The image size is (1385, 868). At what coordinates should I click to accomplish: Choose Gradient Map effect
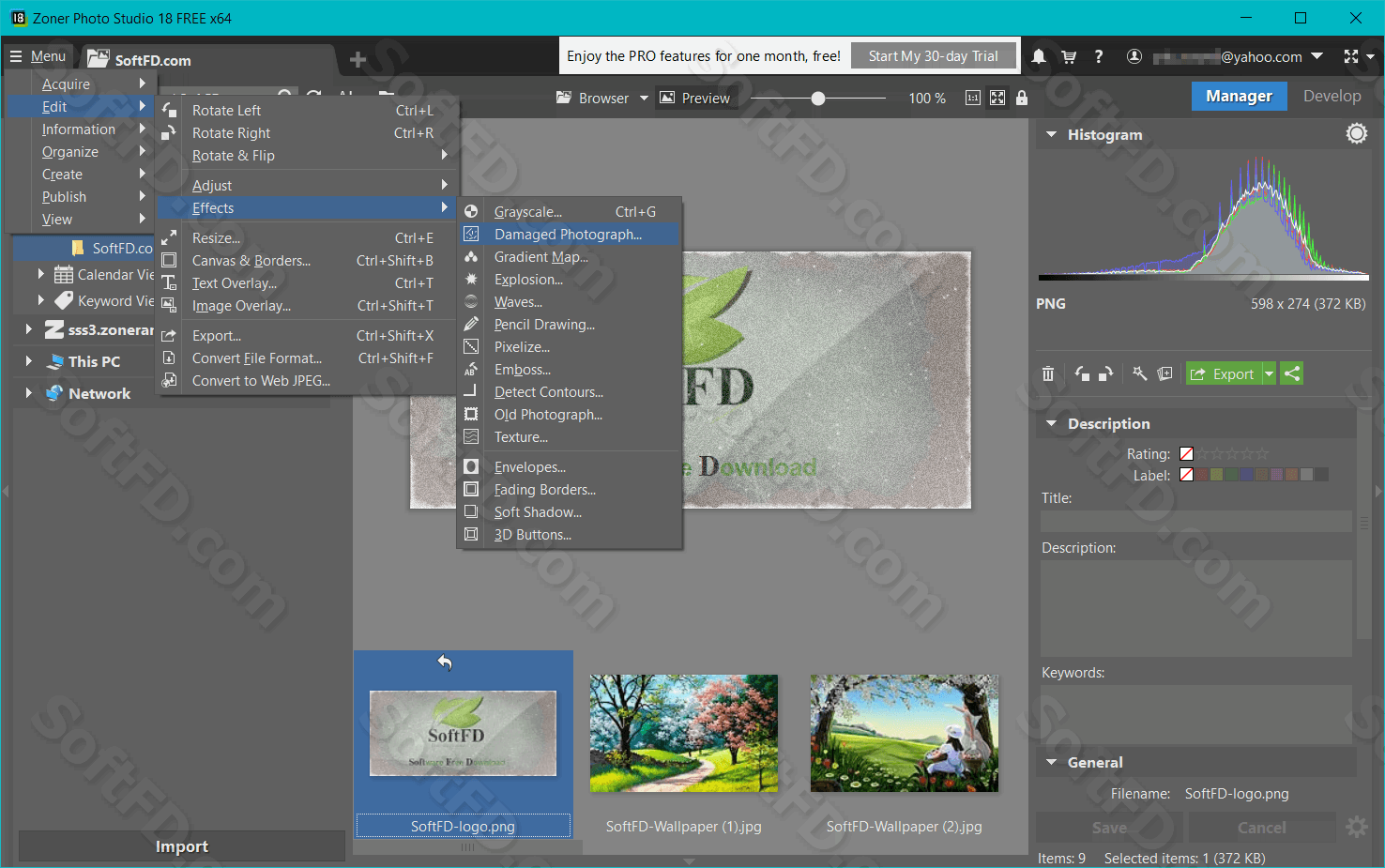[571, 257]
